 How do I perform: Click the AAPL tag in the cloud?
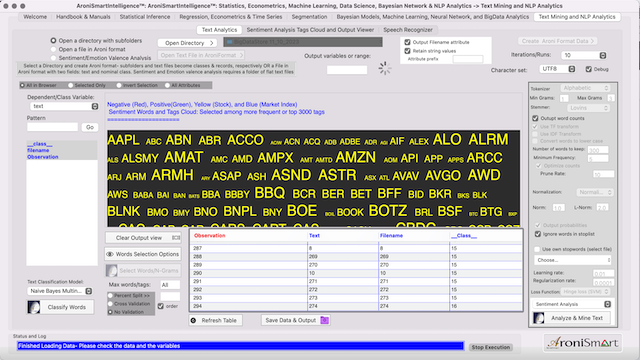tap(124, 140)
